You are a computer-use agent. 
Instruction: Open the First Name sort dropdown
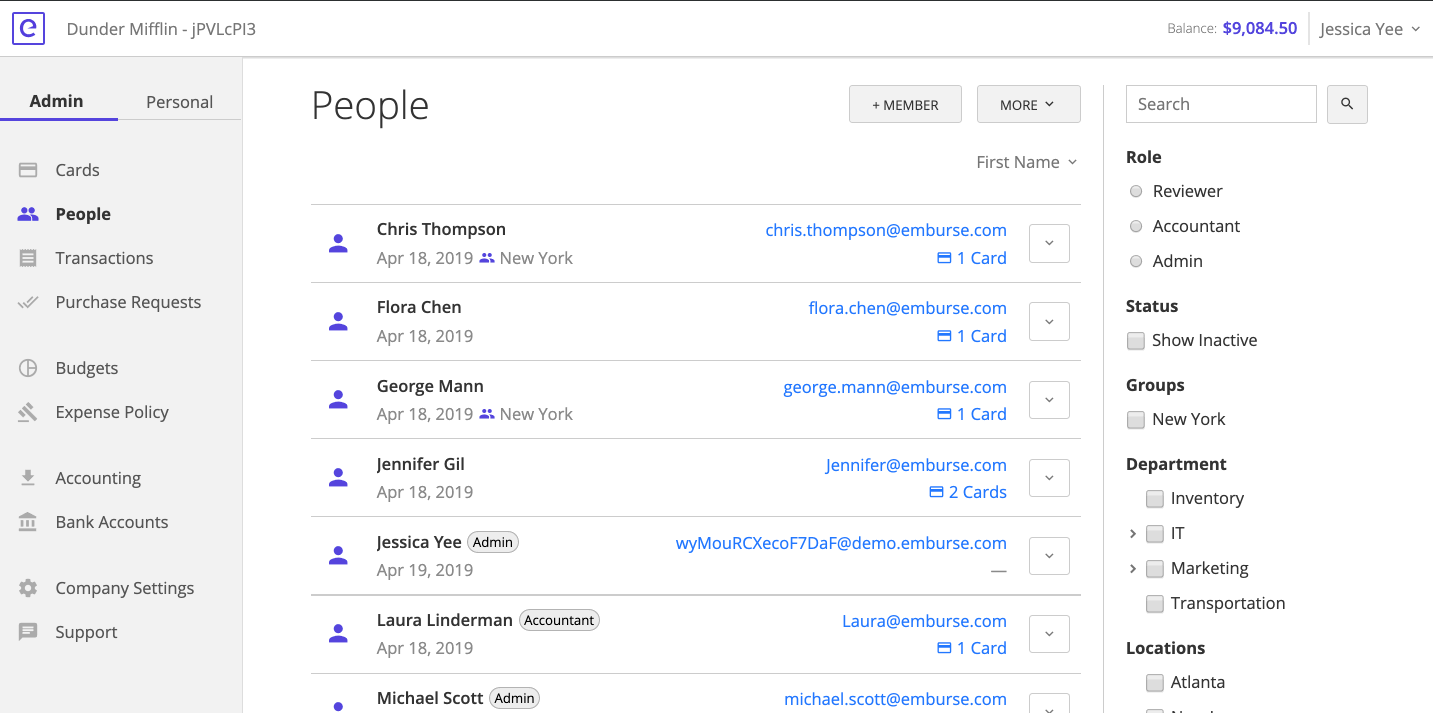1027,162
